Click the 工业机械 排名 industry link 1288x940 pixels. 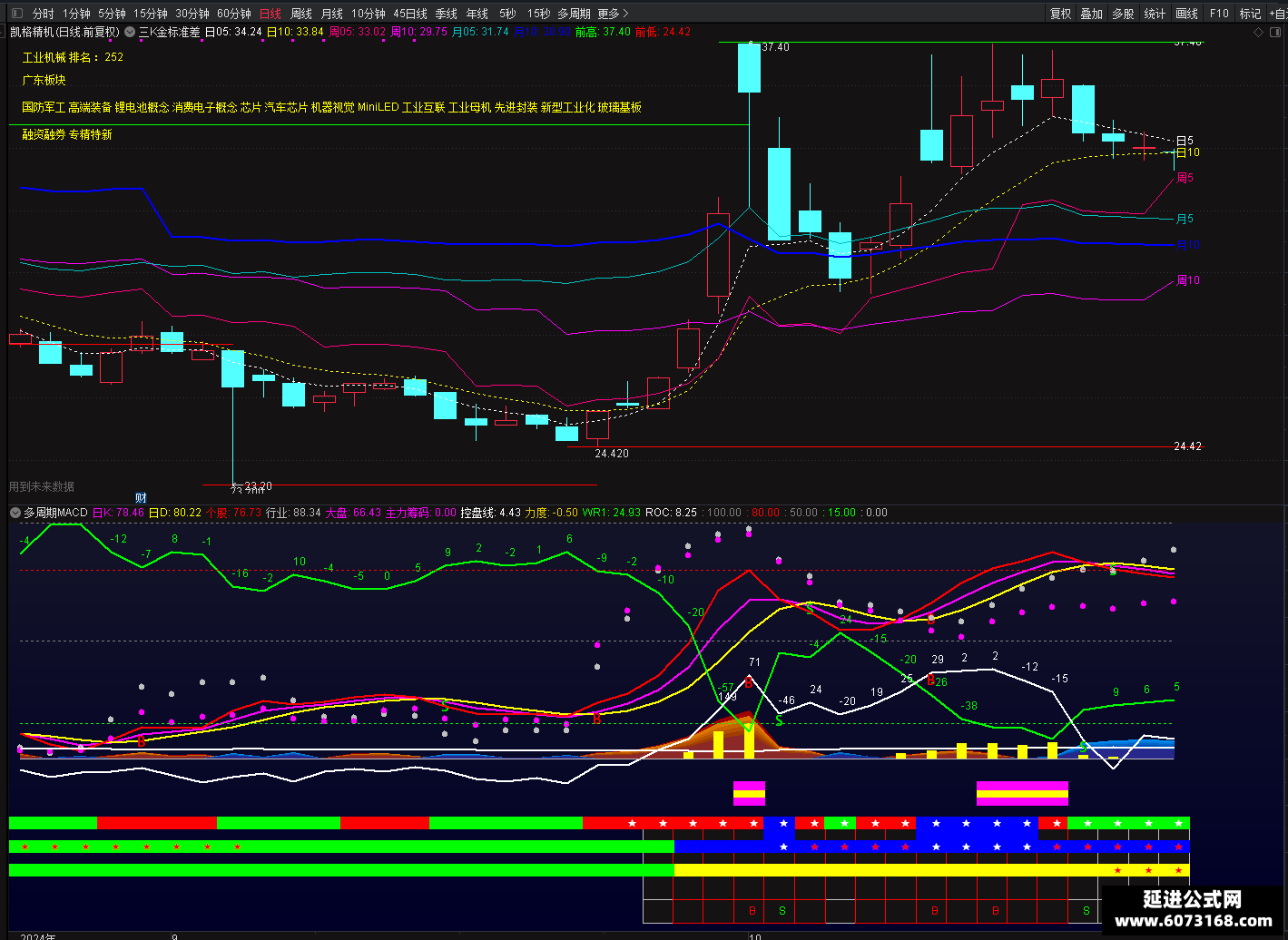pyautogui.click(x=73, y=57)
